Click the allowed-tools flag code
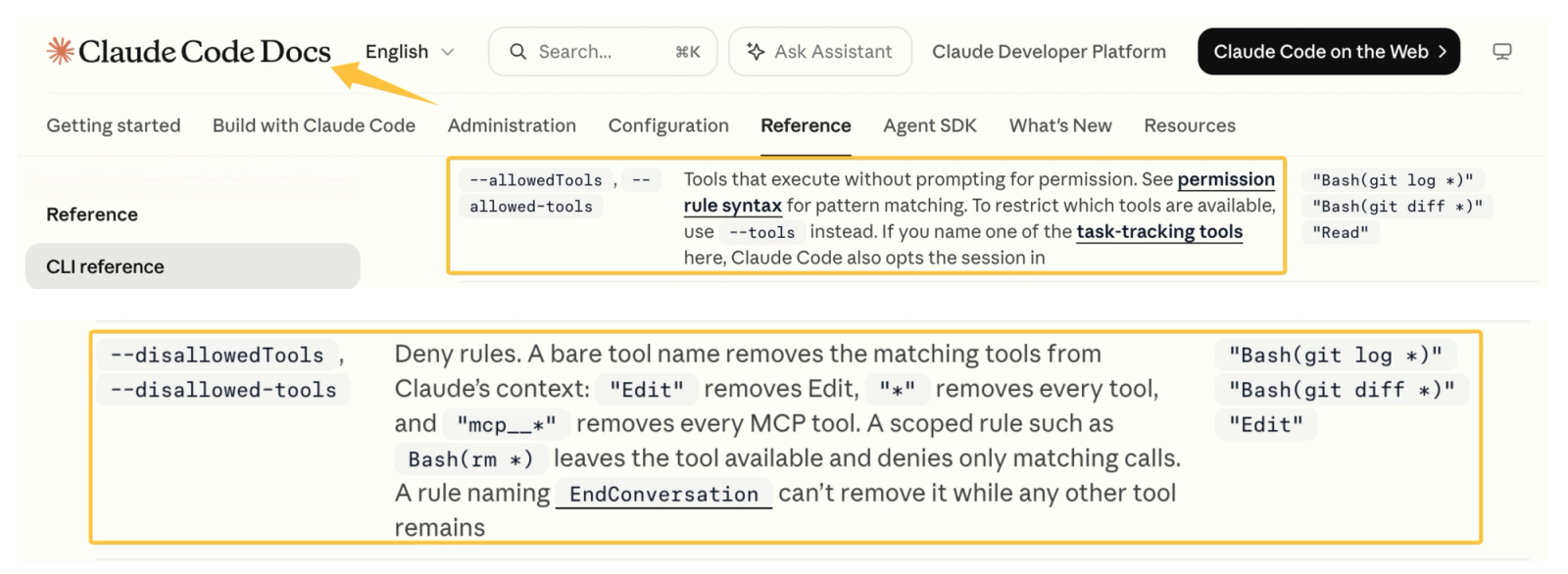 [x=531, y=207]
